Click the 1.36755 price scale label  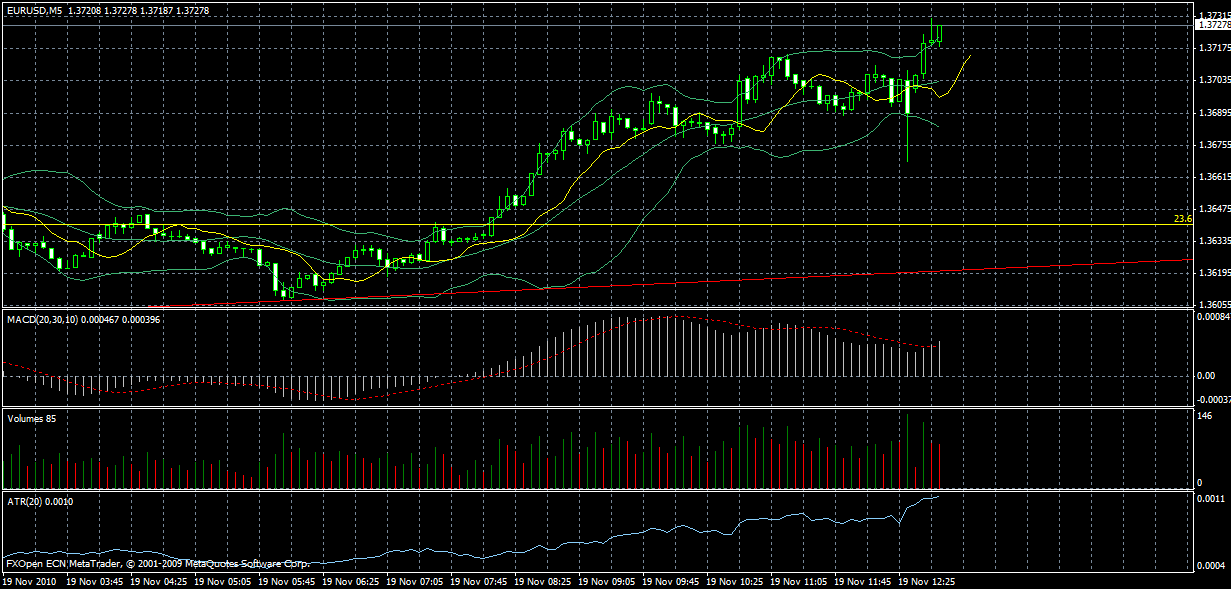pyautogui.click(x=1213, y=144)
